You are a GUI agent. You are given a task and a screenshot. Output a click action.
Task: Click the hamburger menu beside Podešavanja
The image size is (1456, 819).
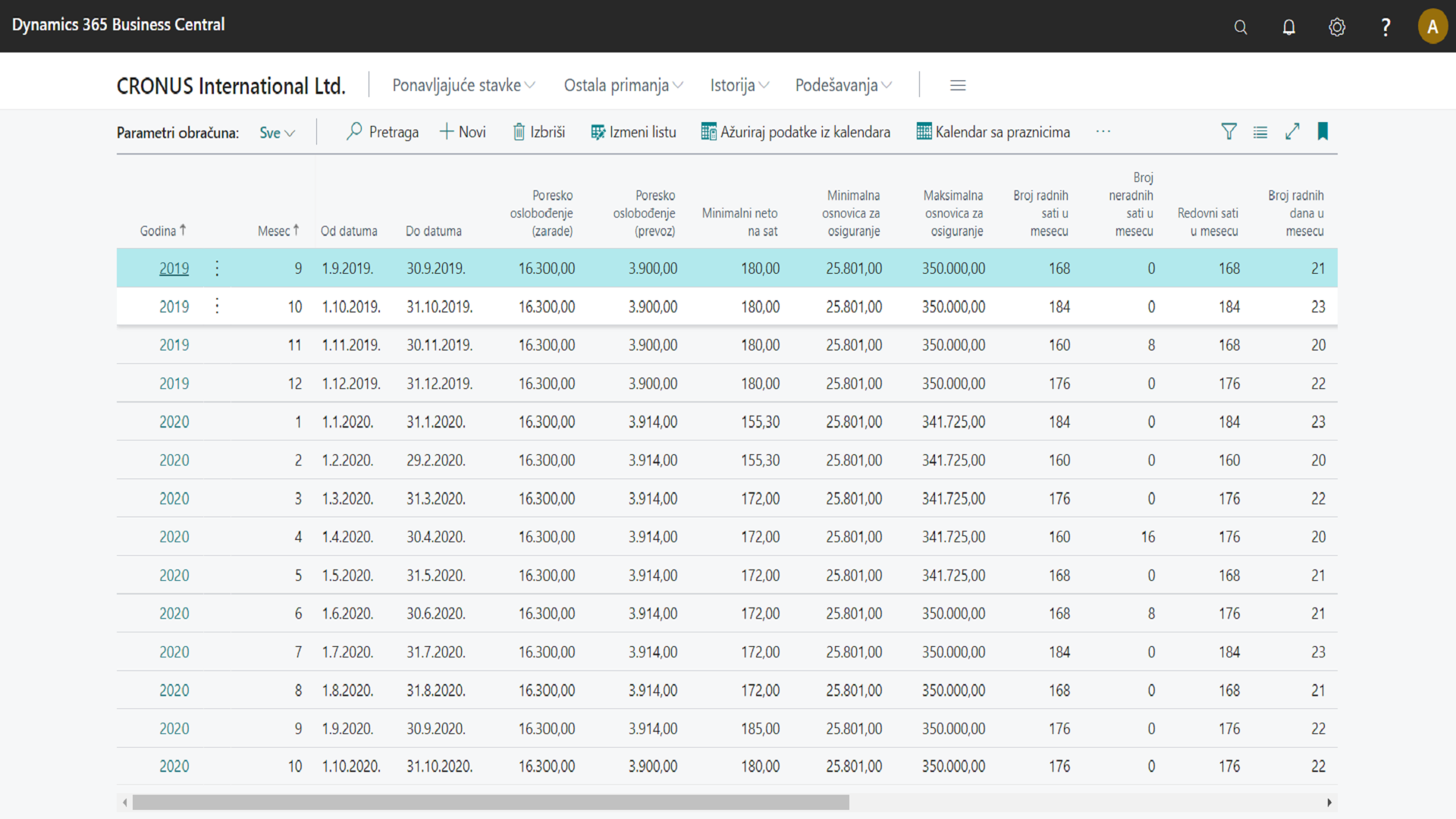[x=958, y=86]
